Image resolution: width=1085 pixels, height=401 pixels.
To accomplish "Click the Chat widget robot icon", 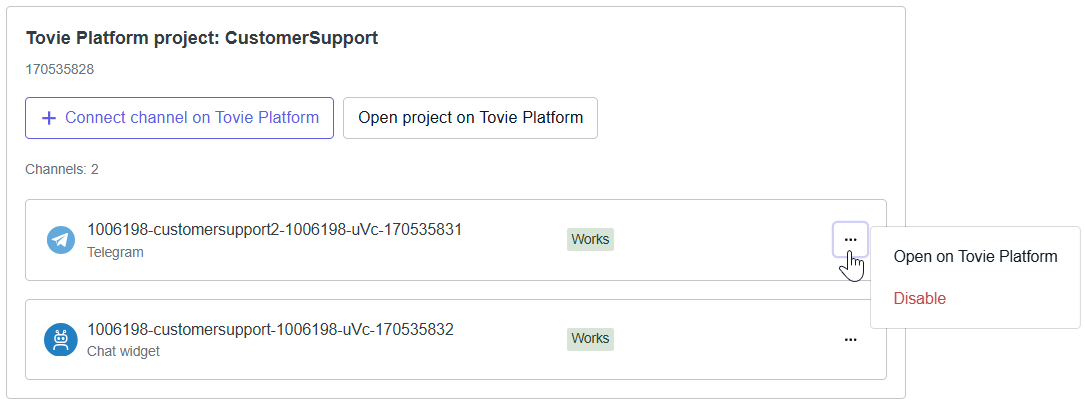I will click(x=61, y=340).
